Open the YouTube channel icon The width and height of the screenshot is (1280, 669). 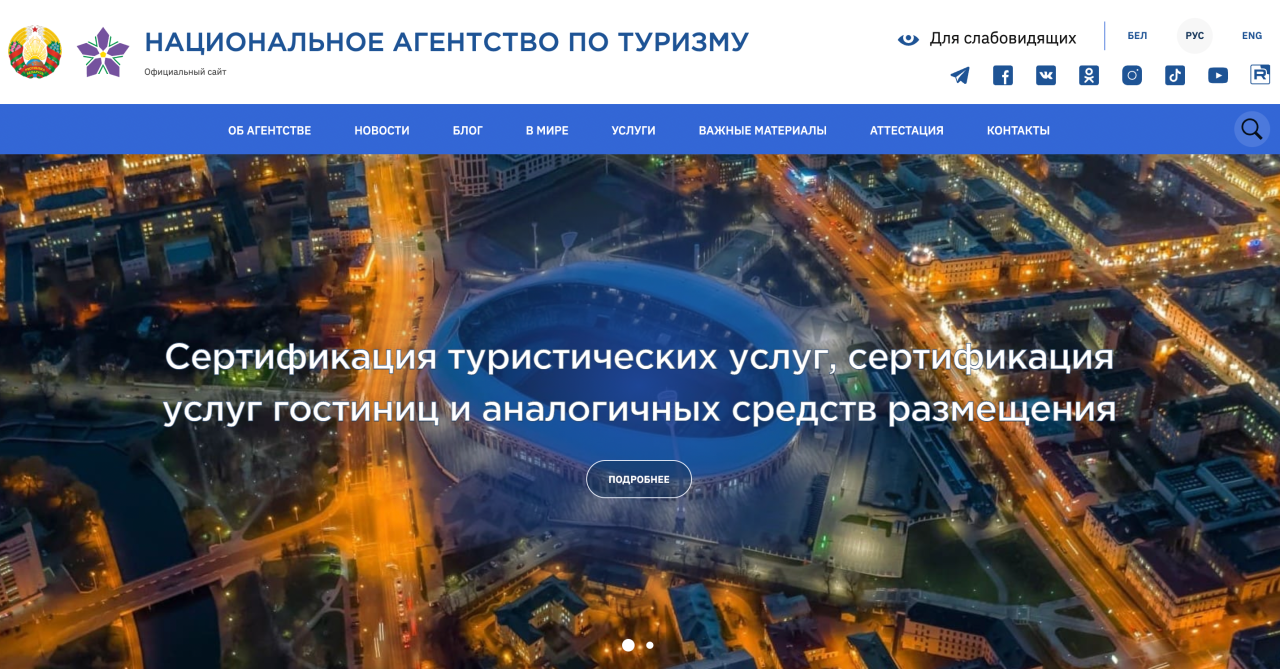(1217, 74)
